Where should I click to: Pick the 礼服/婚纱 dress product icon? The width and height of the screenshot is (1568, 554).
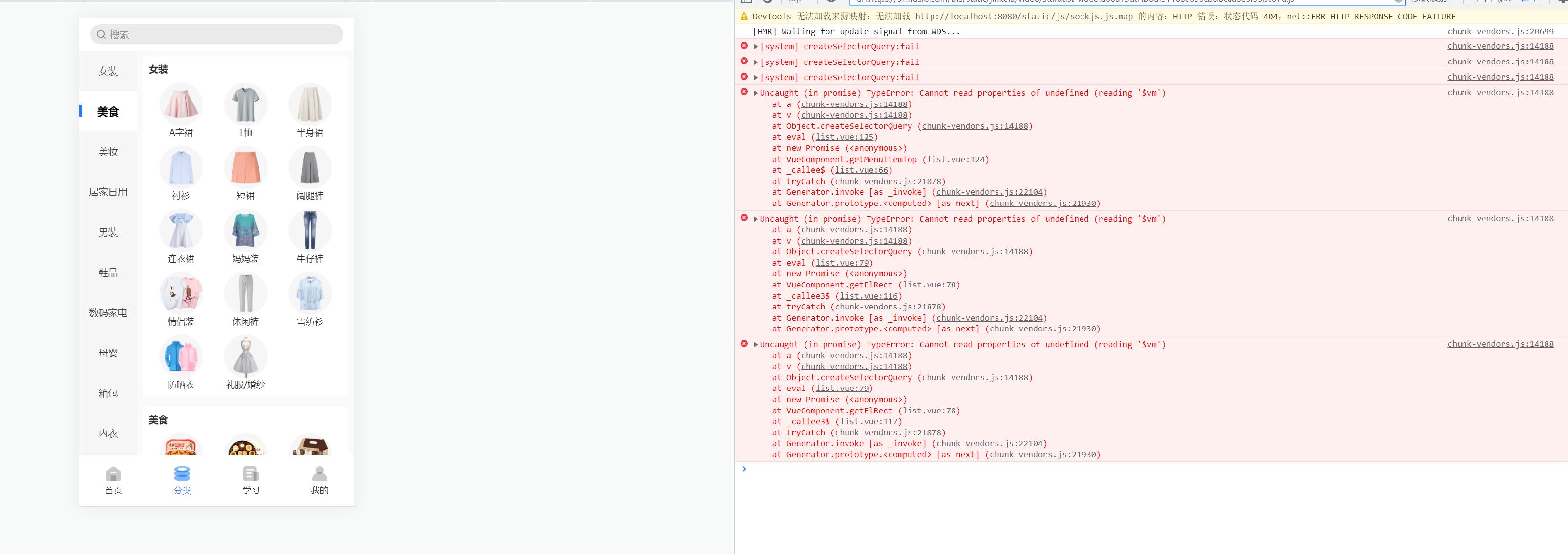coord(245,356)
